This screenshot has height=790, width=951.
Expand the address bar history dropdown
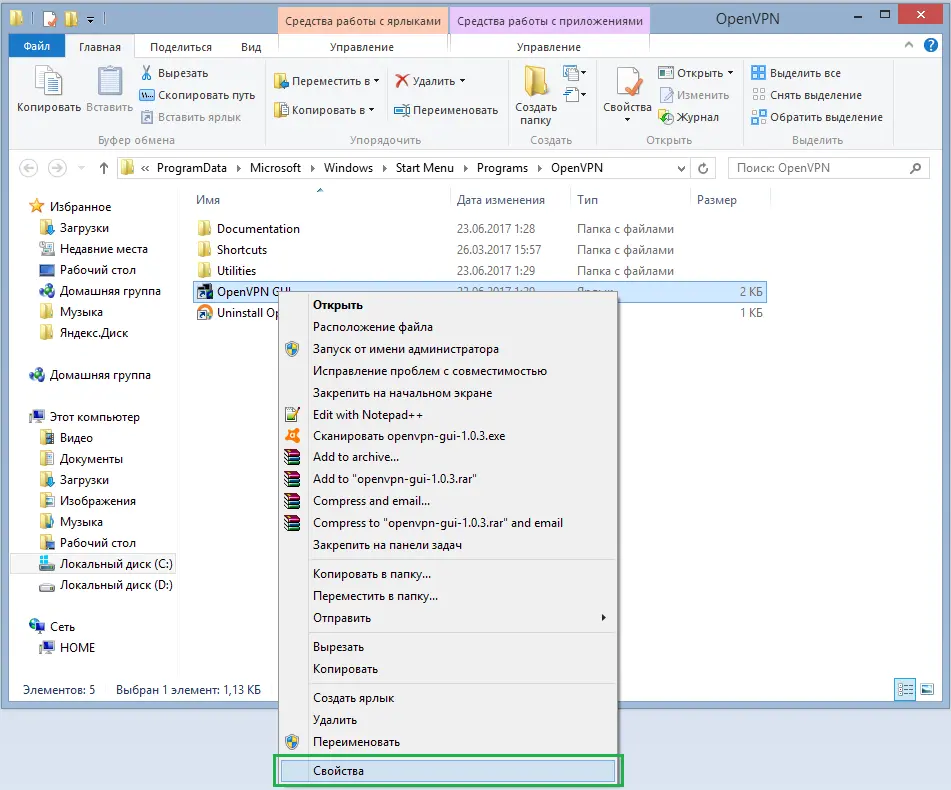coord(681,169)
